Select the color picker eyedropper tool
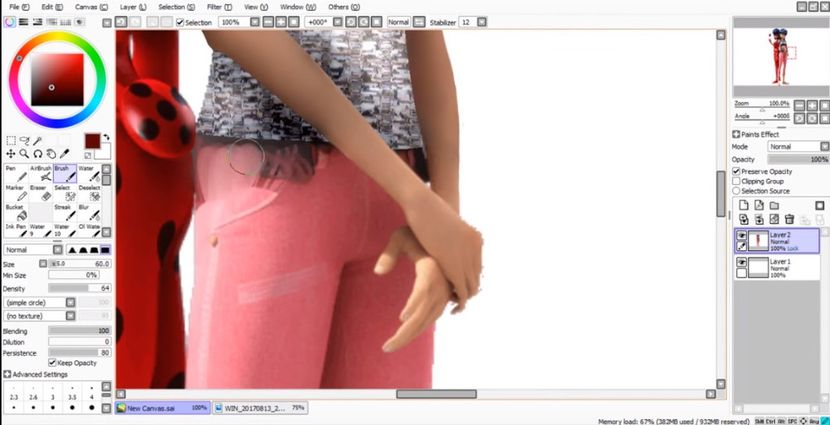 (65, 154)
